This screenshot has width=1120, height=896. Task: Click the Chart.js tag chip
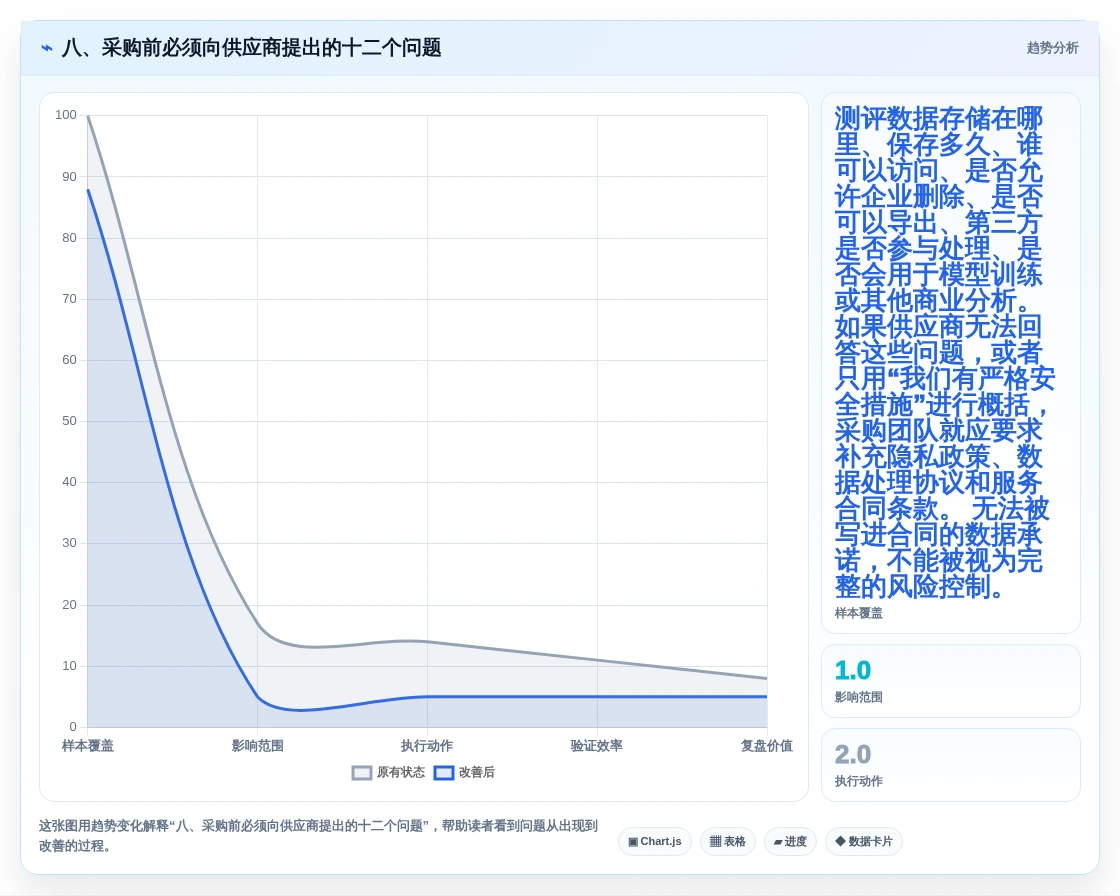654,842
